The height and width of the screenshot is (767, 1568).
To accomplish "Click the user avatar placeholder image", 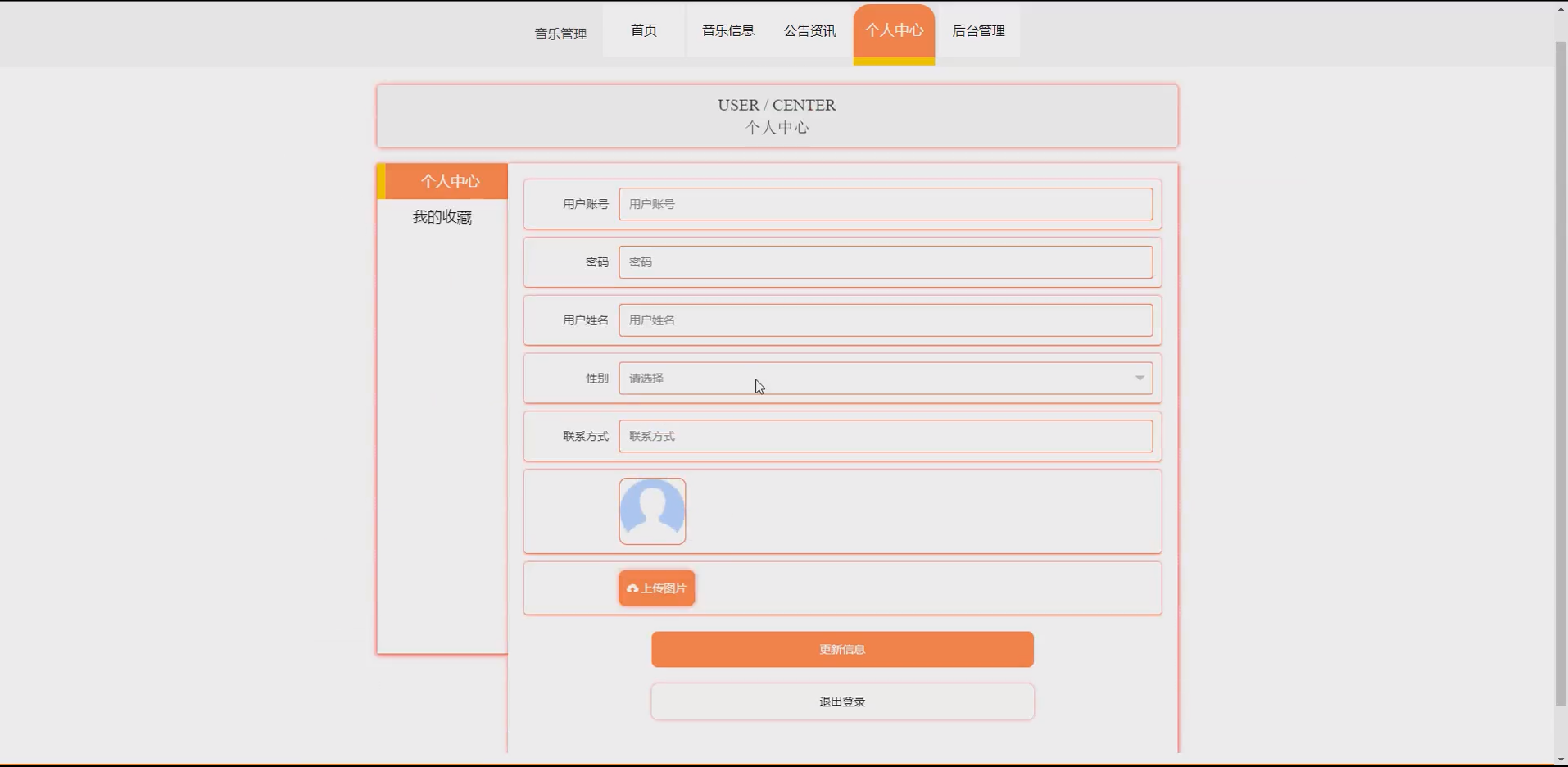I will [652, 511].
